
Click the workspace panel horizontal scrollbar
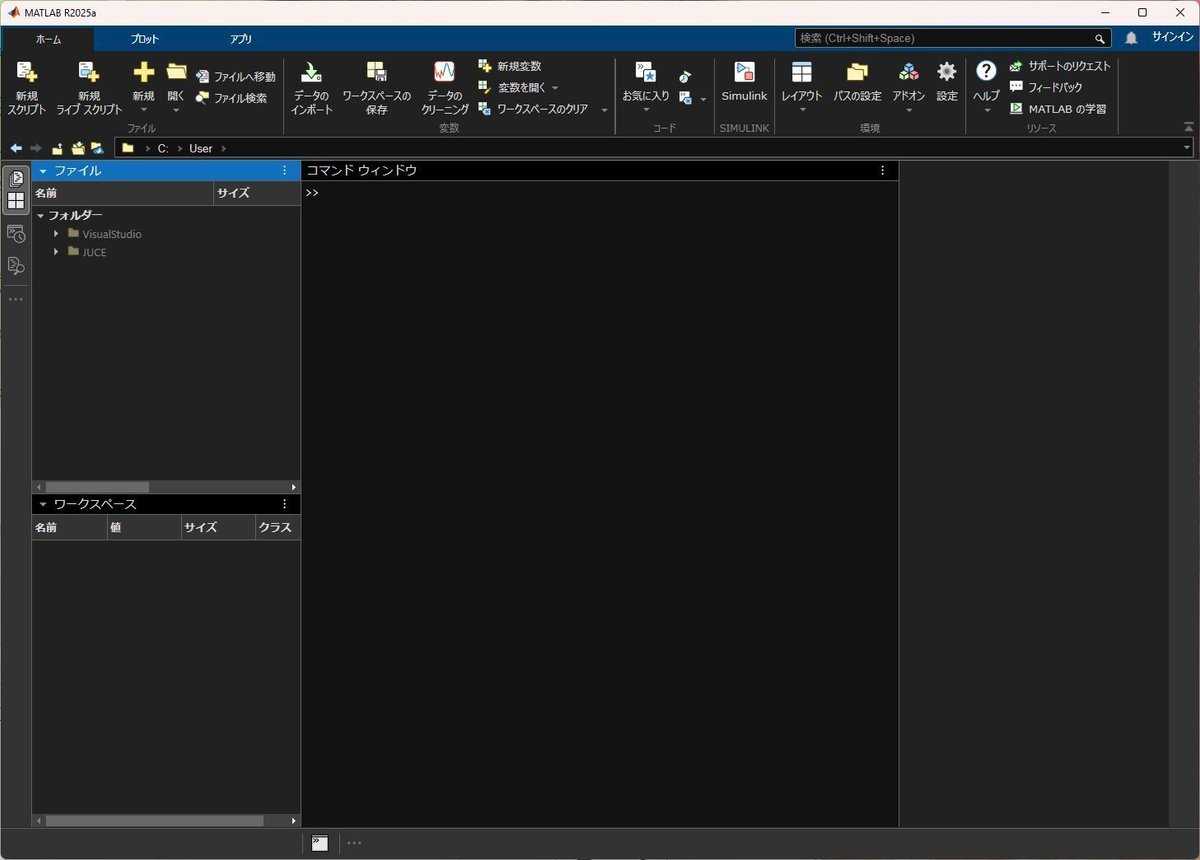(154, 820)
